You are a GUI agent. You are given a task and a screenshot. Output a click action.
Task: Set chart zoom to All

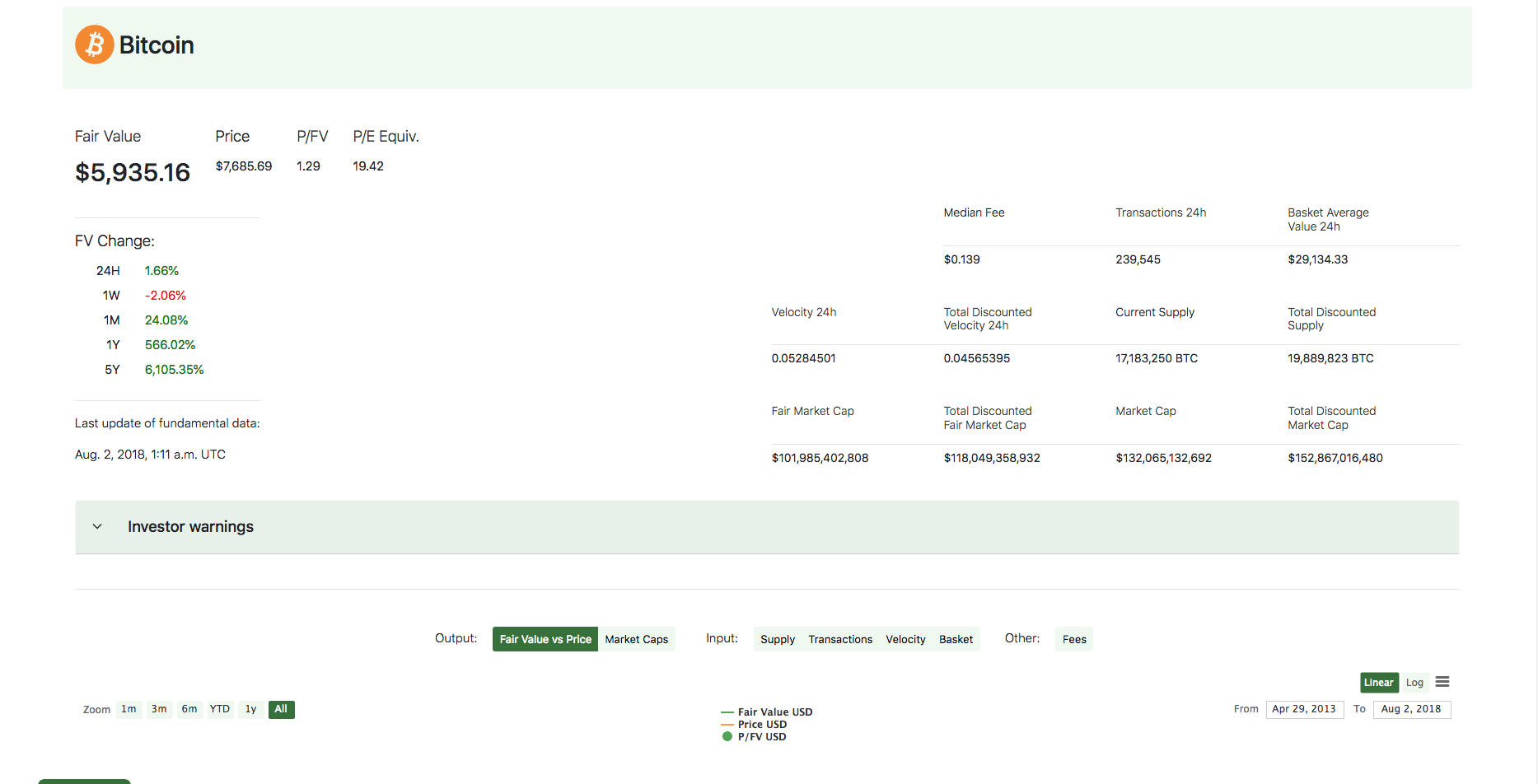coord(281,709)
